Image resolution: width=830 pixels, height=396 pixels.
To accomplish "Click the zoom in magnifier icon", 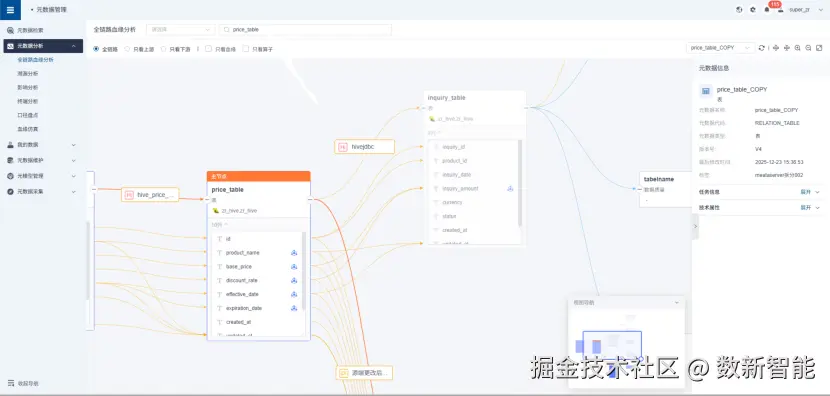I will (798, 48).
